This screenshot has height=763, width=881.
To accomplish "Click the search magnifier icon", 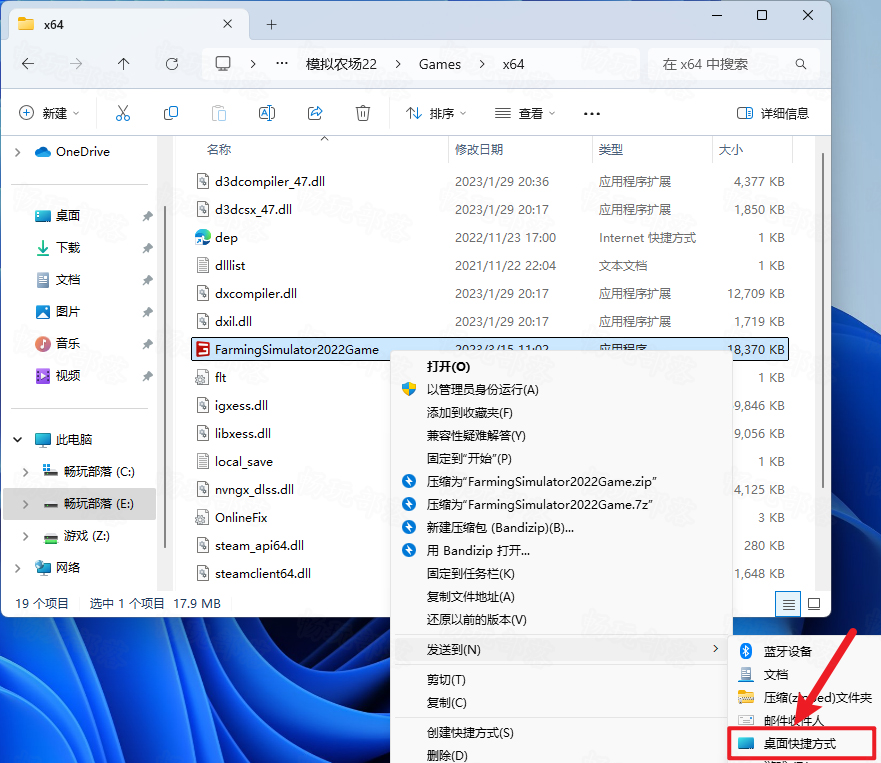I will [801, 64].
